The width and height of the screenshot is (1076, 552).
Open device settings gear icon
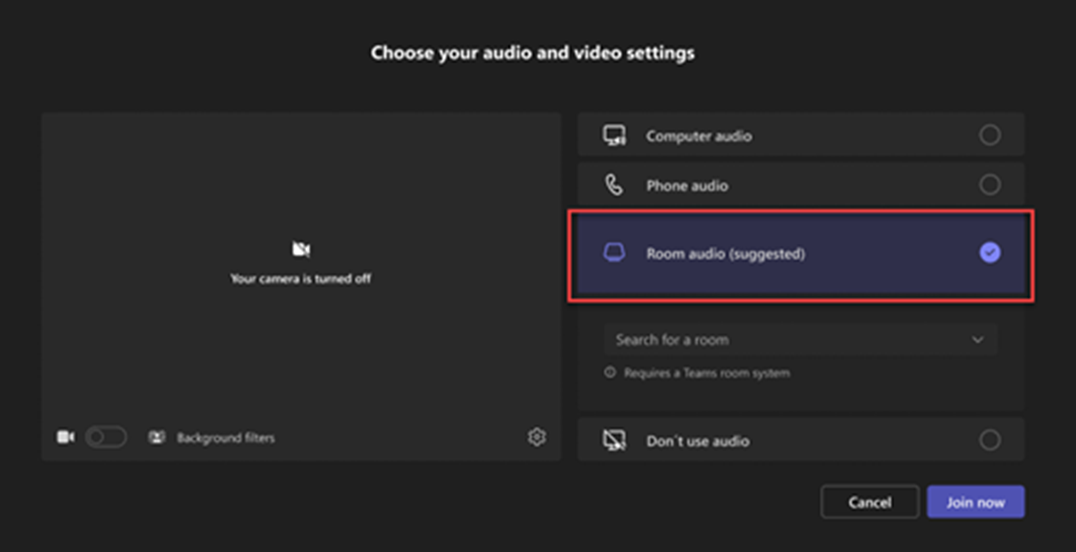pos(537,437)
